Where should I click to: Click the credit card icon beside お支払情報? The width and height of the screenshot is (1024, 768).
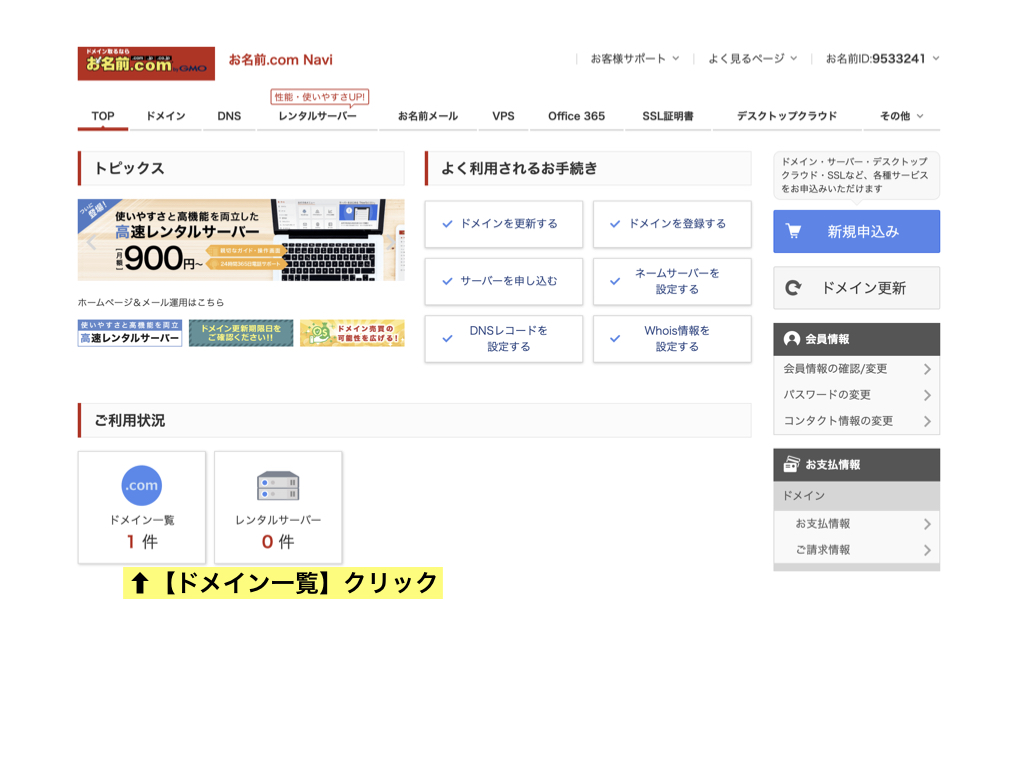click(792, 464)
